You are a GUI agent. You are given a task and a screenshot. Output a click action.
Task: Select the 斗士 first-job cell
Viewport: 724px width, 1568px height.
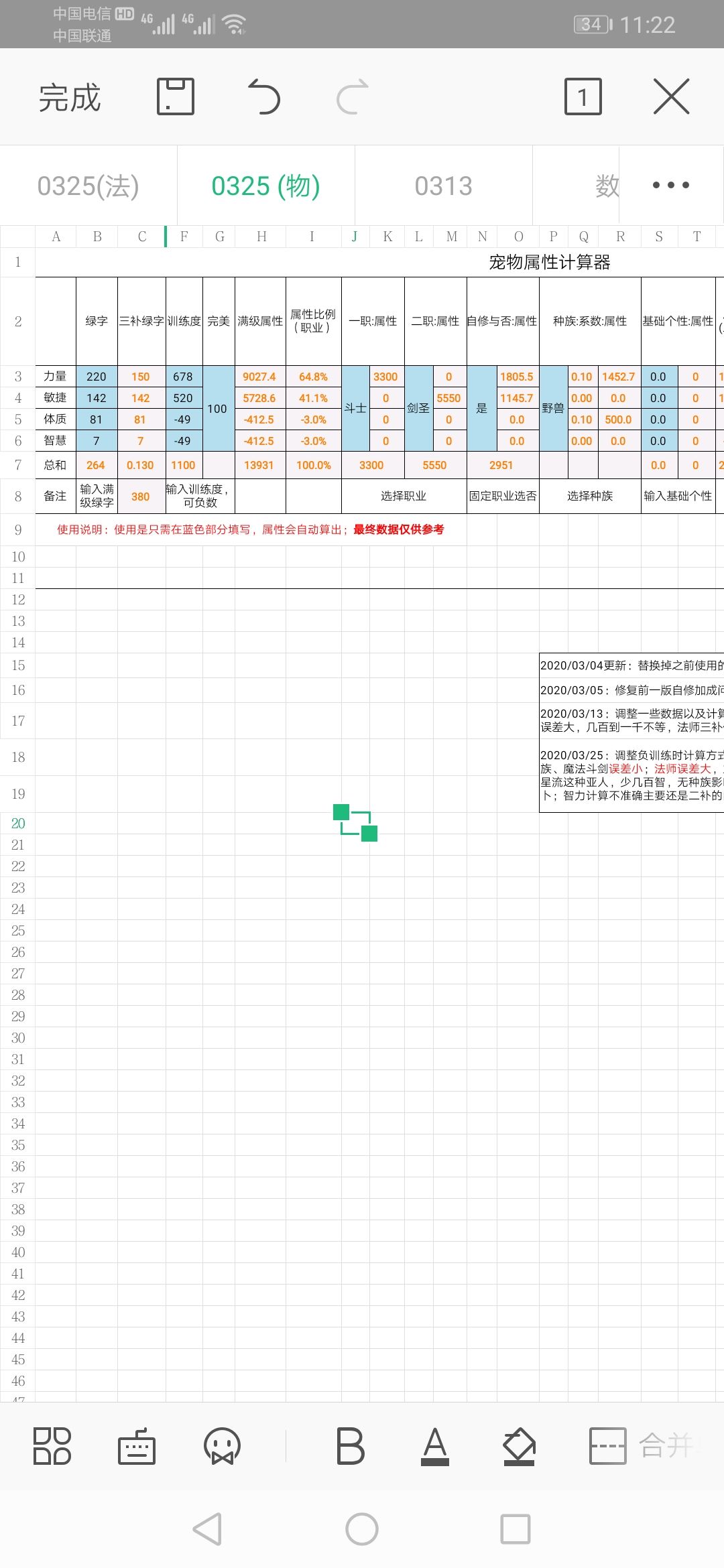pos(355,408)
